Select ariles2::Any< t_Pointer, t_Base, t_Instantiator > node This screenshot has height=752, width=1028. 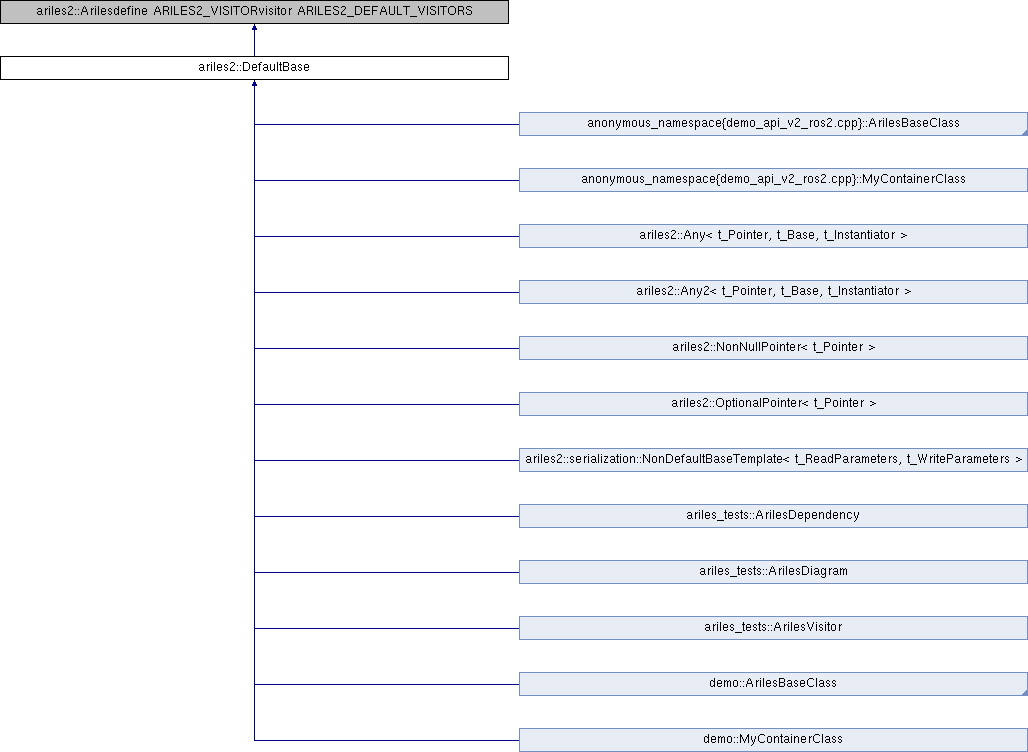[x=773, y=236]
